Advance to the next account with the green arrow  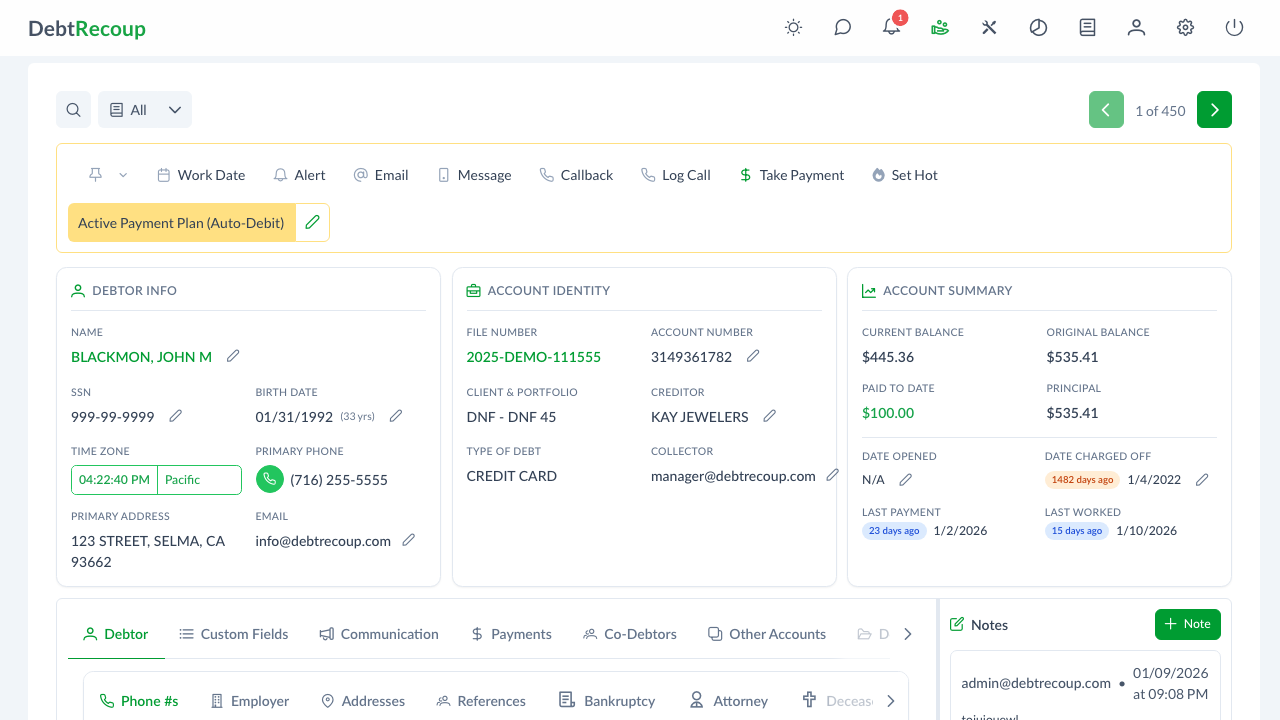tap(1214, 109)
